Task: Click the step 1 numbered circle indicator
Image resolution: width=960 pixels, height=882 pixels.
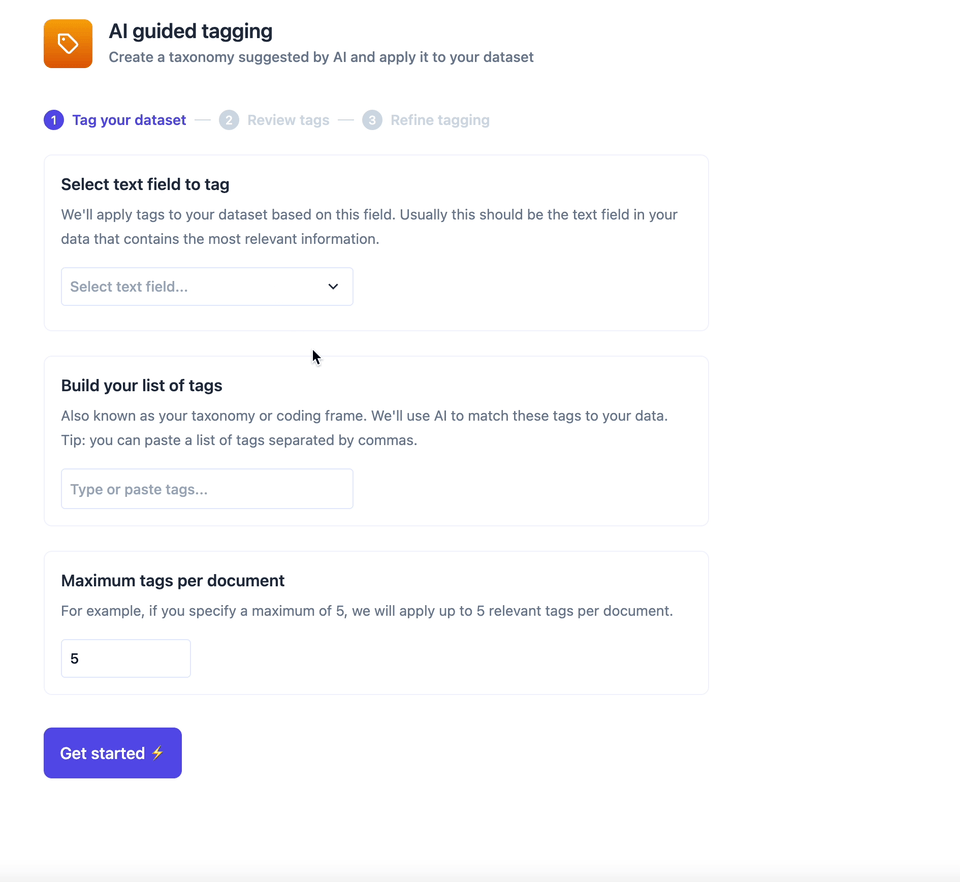Action: (53, 119)
